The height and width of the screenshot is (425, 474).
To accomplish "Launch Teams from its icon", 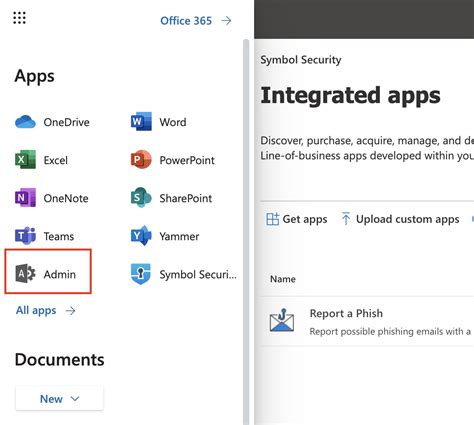I will click(25, 236).
